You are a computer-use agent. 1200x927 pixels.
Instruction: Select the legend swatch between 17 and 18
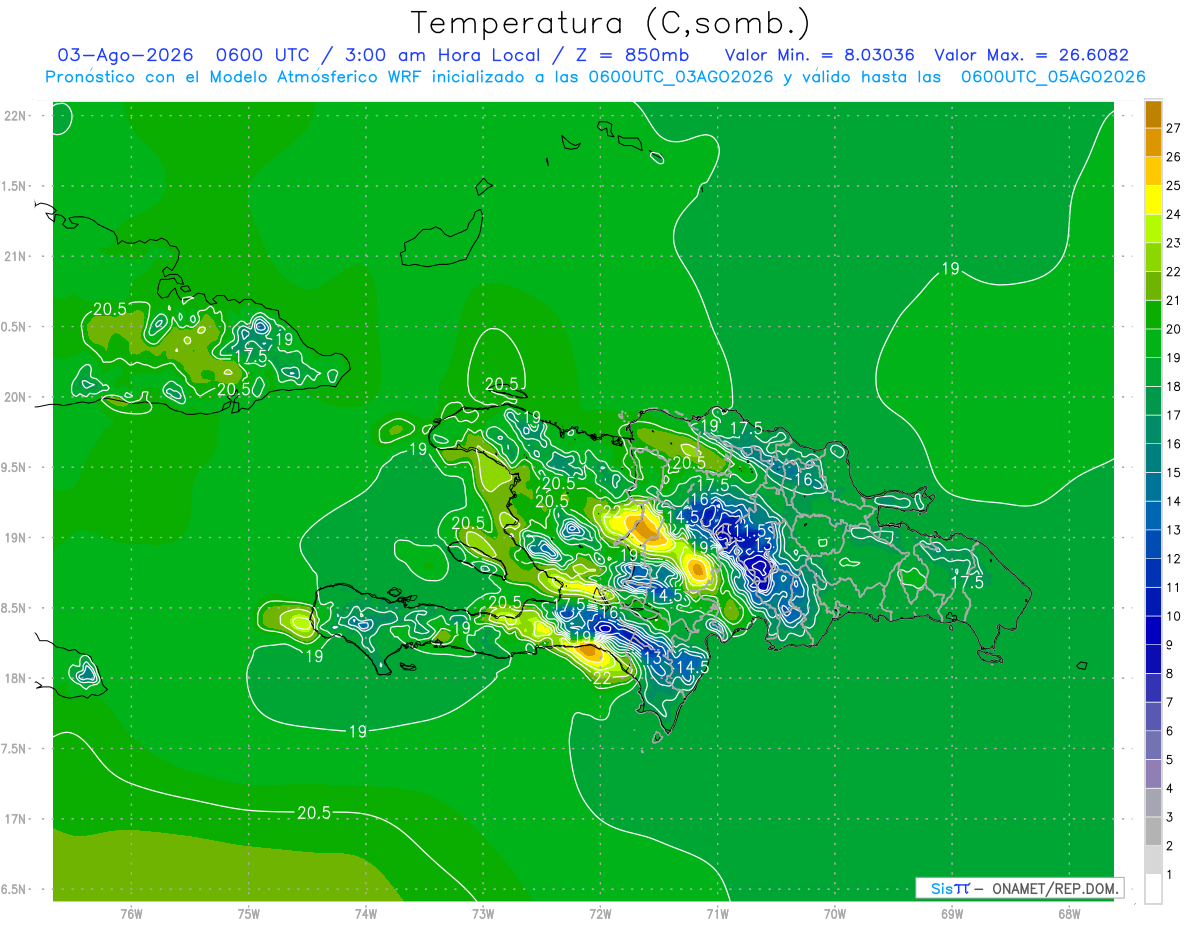(1153, 400)
